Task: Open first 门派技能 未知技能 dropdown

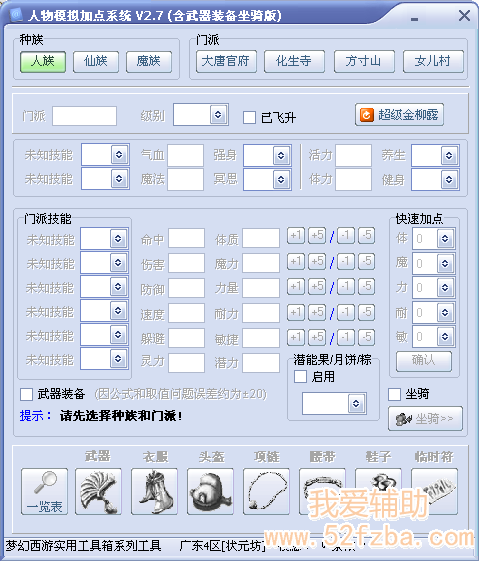Action: pos(118,238)
